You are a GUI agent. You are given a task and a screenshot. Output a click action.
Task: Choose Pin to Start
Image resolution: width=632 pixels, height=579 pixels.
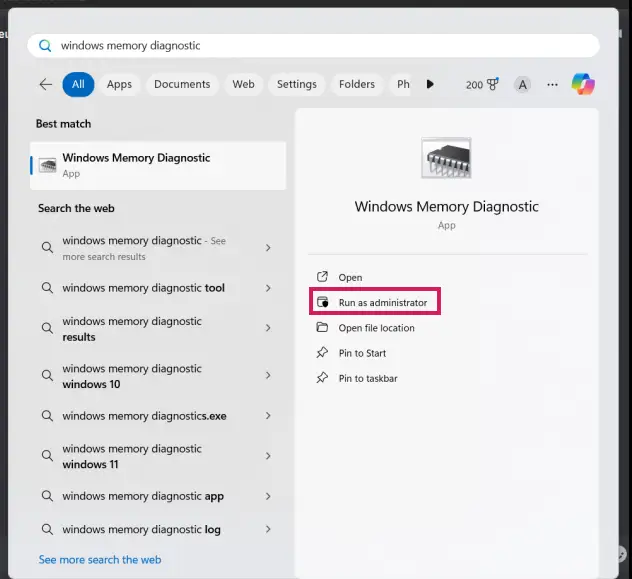pyautogui.click(x=362, y=353)
